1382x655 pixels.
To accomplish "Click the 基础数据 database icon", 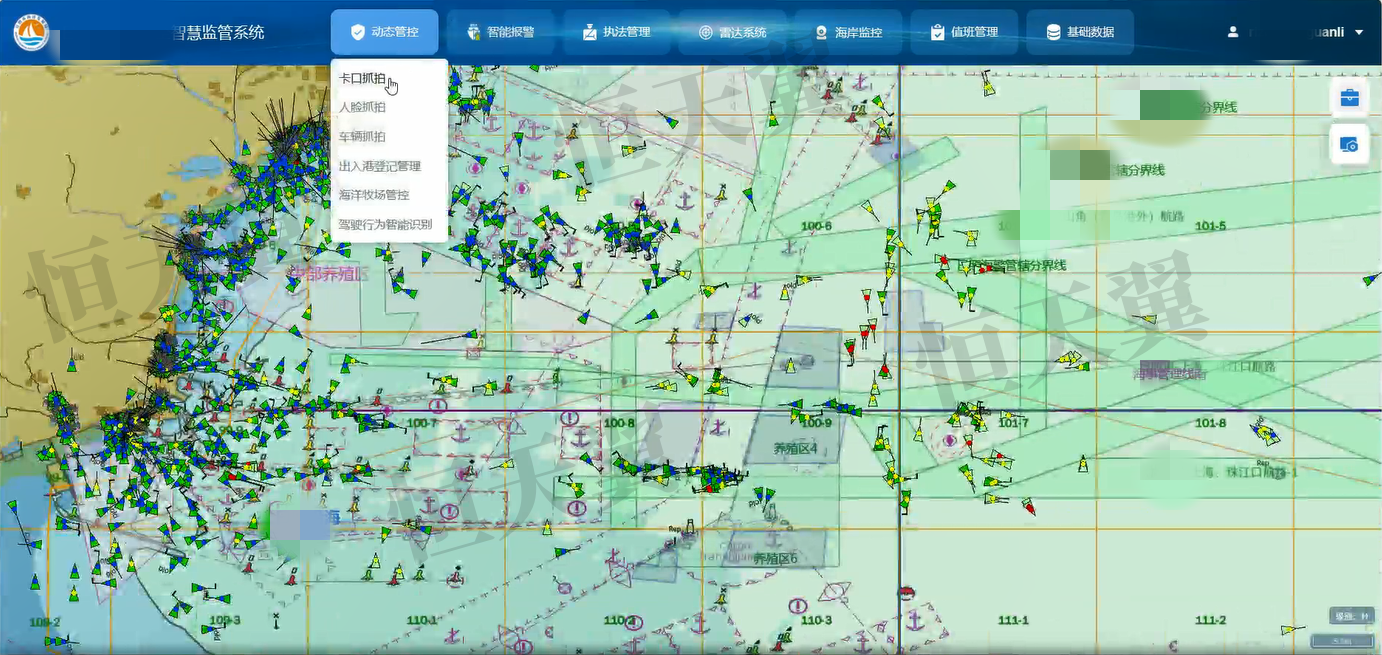I will (1053, 32).
